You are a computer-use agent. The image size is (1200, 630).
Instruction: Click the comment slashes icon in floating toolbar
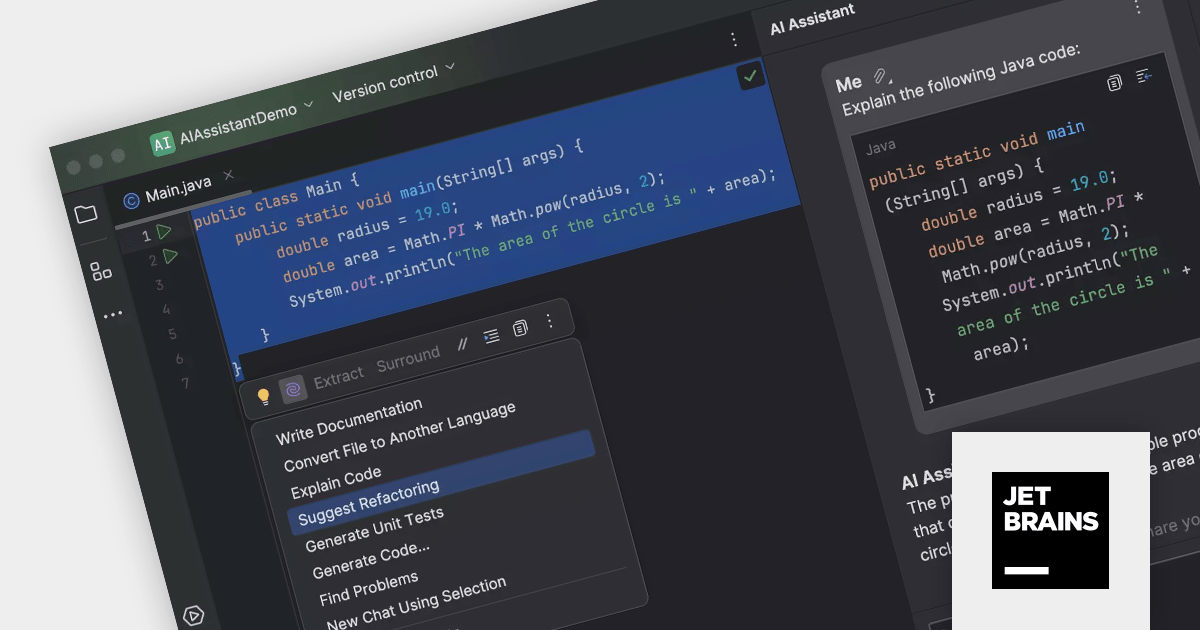click(x=462, y=343)
